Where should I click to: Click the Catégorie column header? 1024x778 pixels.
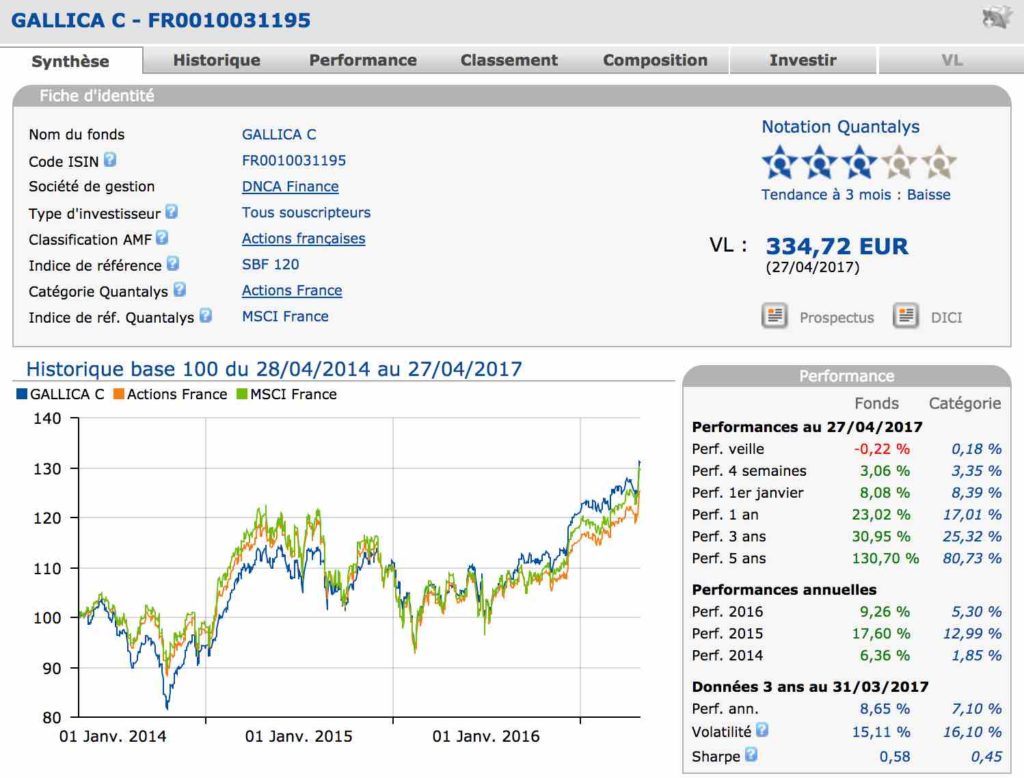pos(965,403)
